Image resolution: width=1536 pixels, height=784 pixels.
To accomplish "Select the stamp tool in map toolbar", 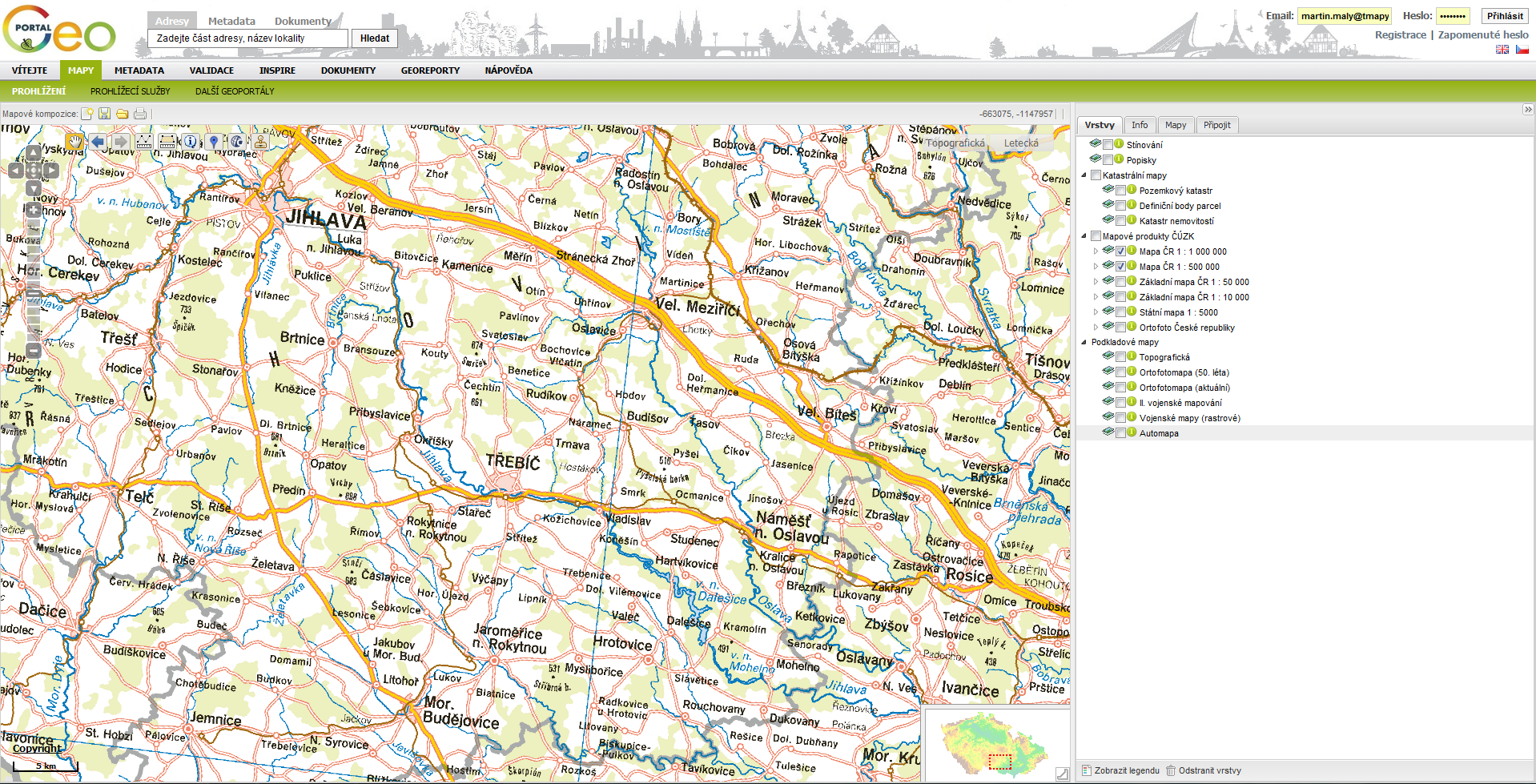I will (260, 142).
